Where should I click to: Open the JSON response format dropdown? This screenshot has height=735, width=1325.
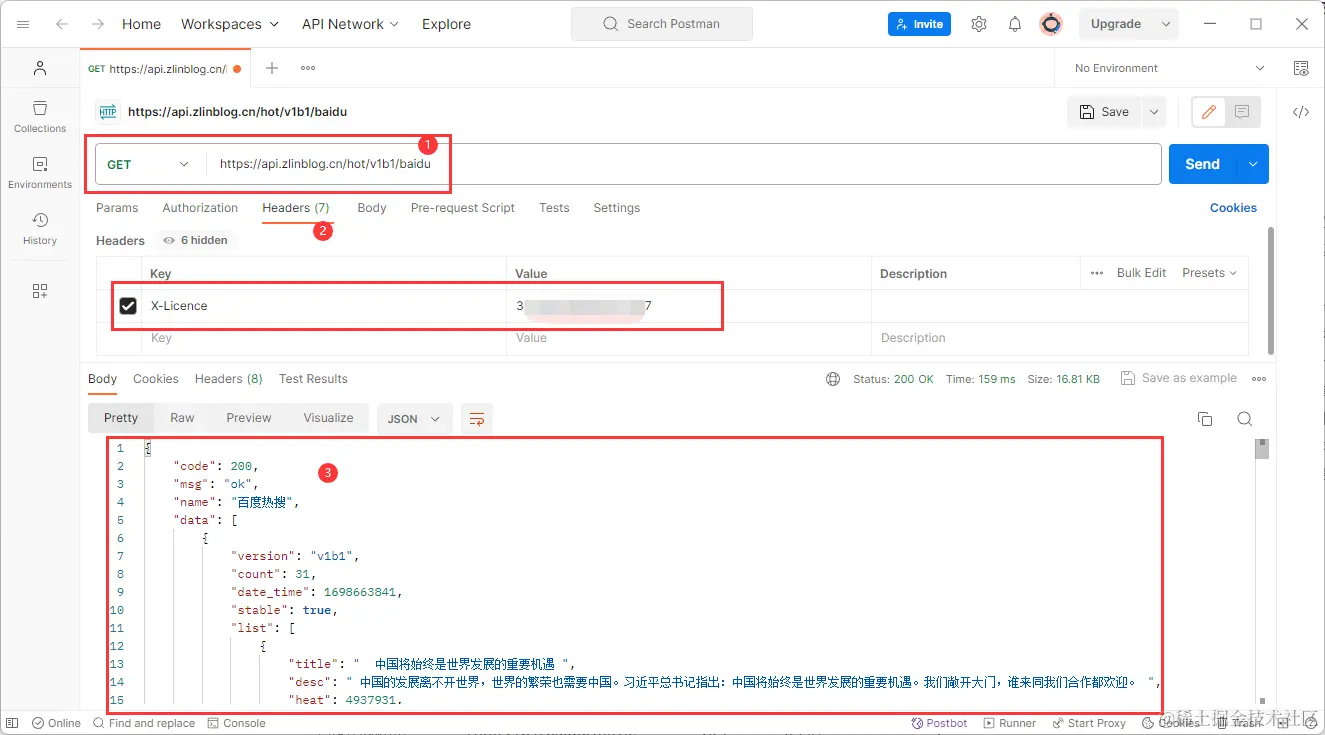414,419
